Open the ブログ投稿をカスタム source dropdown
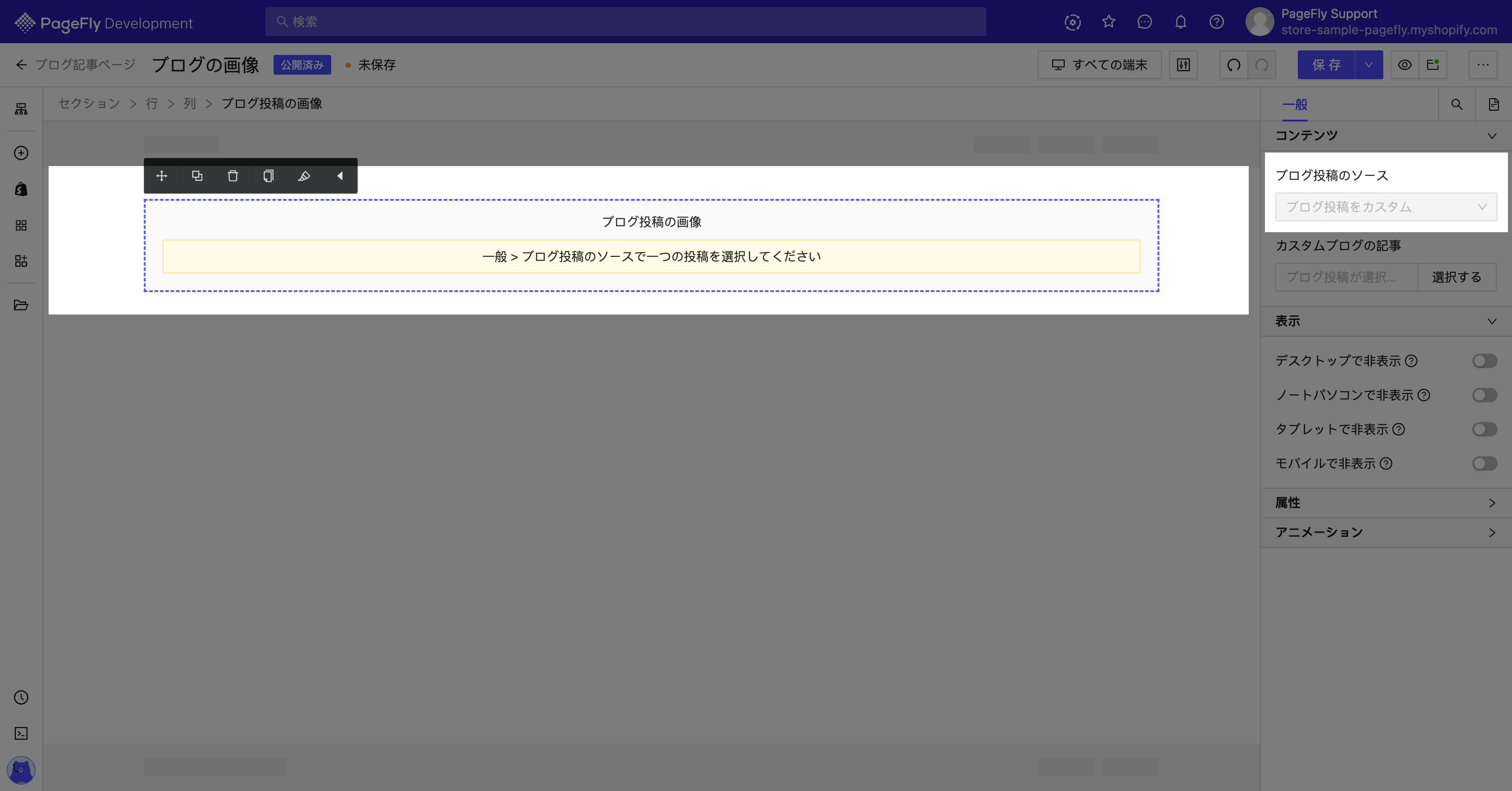 point(1386,207)
